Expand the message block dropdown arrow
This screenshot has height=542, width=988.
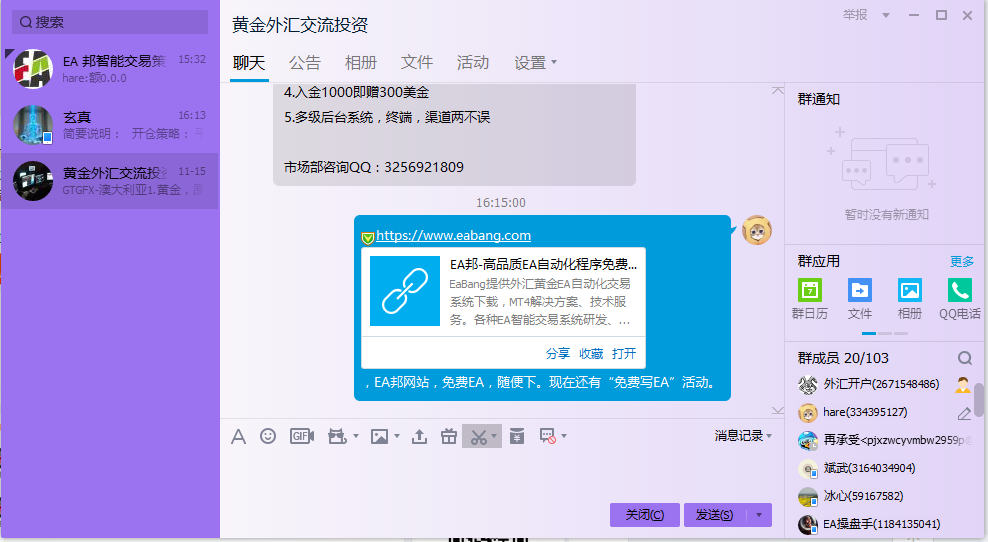563,436
